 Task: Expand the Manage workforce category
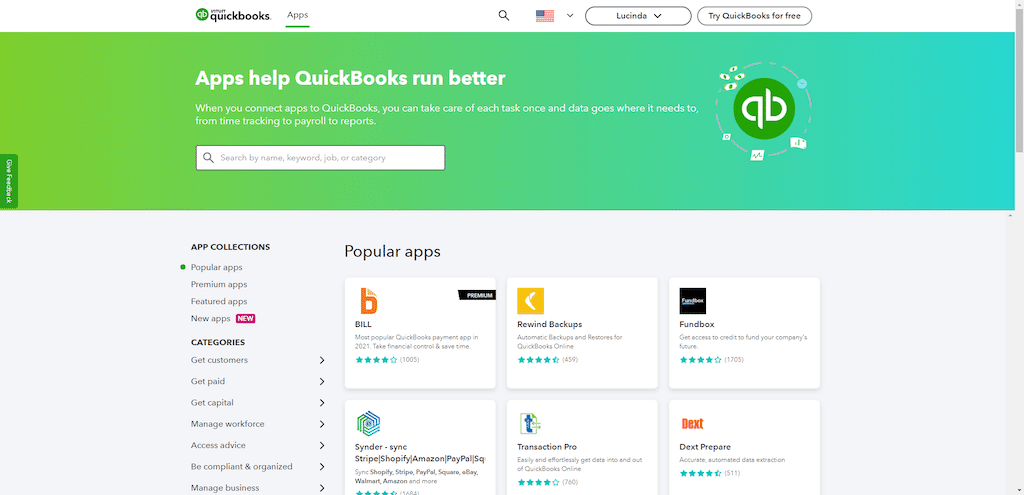tap(322, 424)
